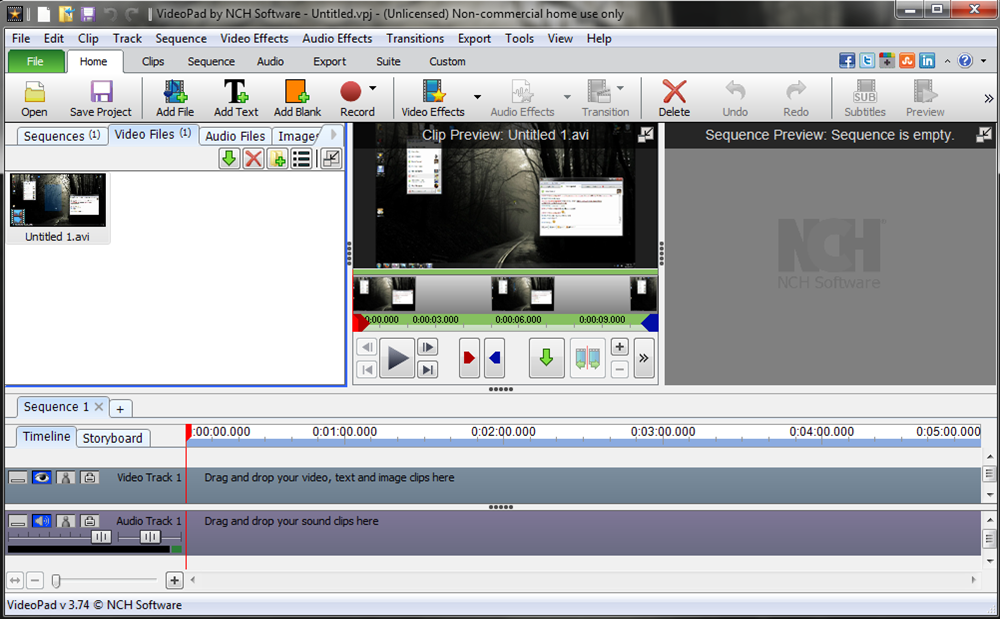The height and width of the screenshot is (619, 1000).
Task: Share via the Twitter icon
Action: pos(867,61)
